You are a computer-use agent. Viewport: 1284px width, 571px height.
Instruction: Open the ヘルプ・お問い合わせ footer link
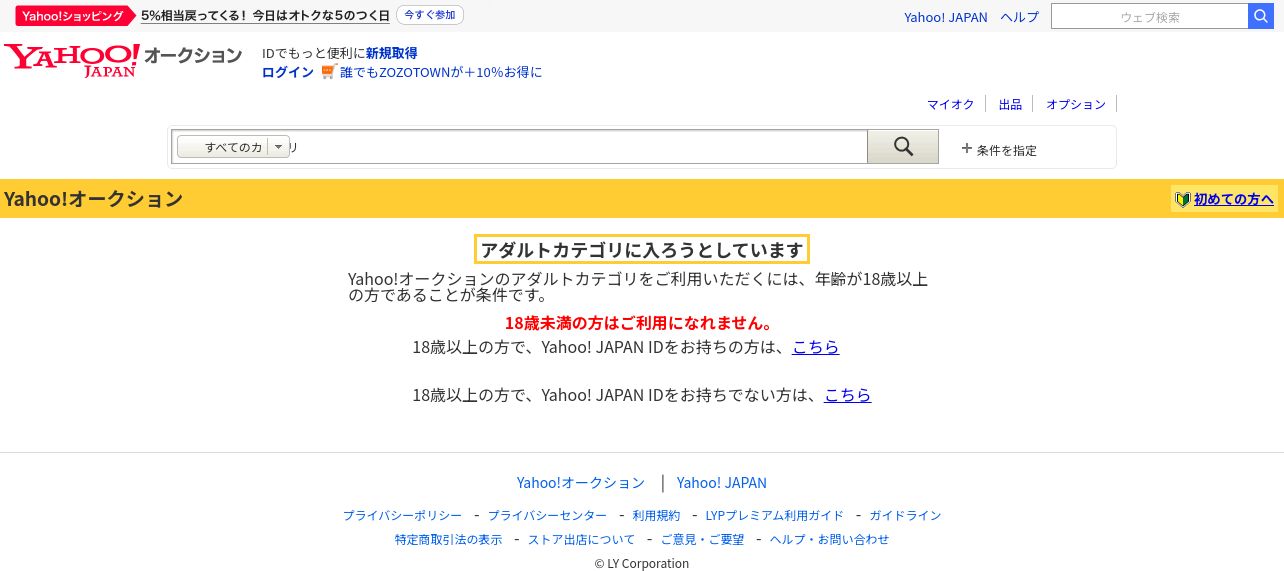click(829, 539)
